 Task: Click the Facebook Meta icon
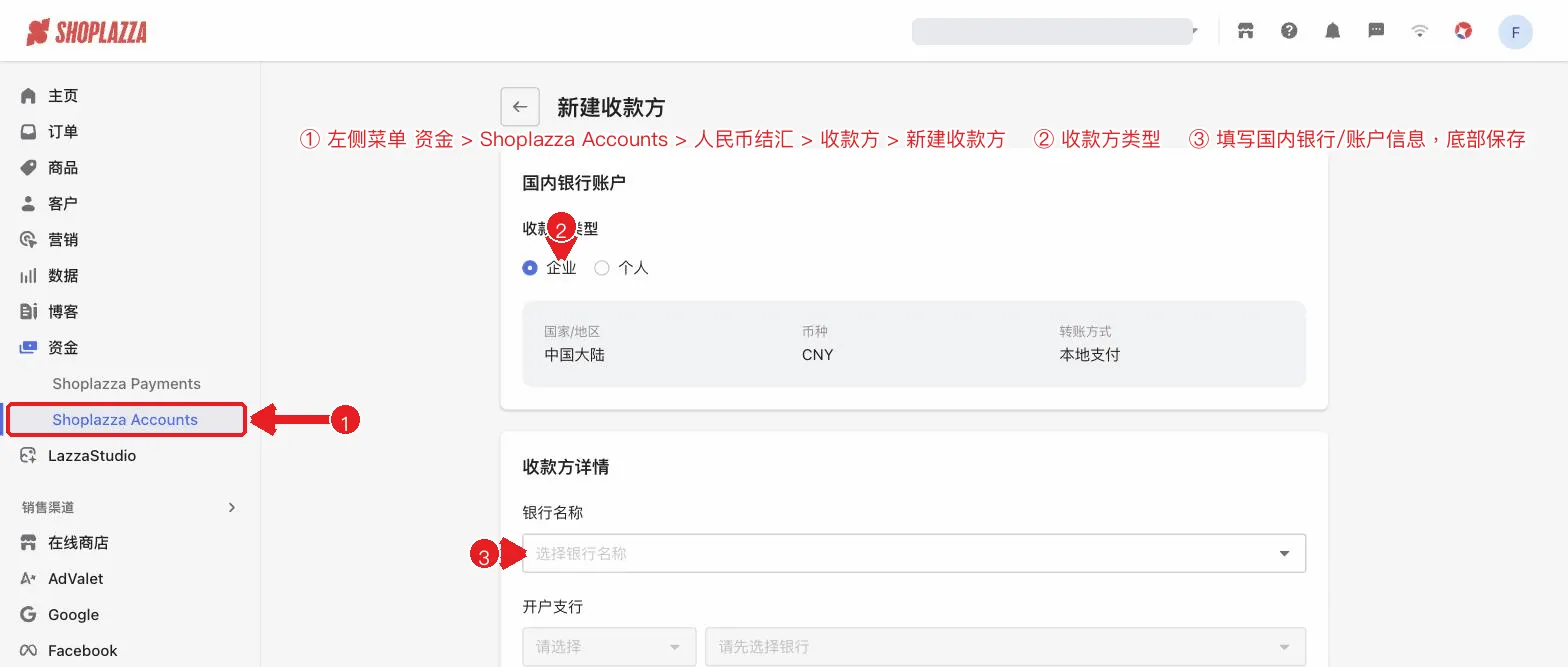28,651
